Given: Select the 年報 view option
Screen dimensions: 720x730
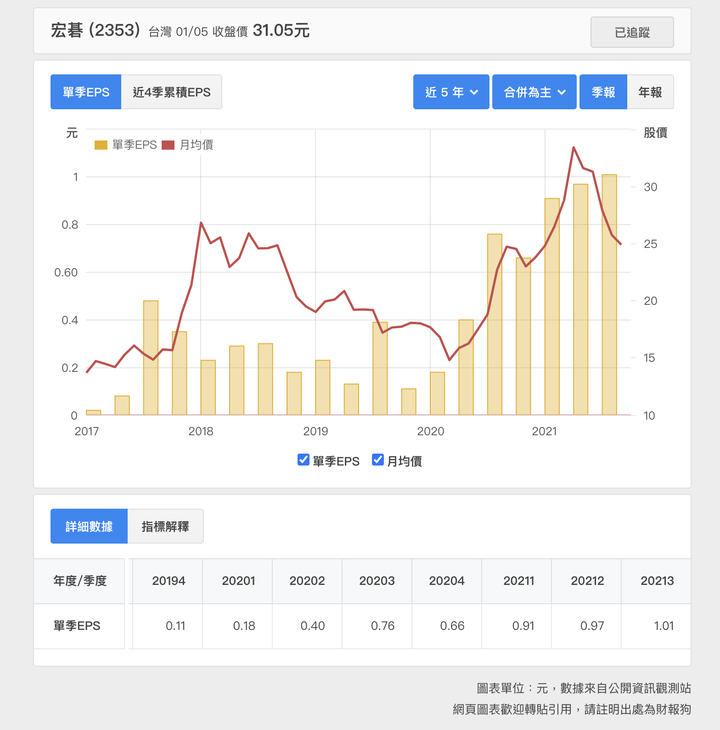Looking at the screenshot, I should pyautogui.click(x=650, y=92).
